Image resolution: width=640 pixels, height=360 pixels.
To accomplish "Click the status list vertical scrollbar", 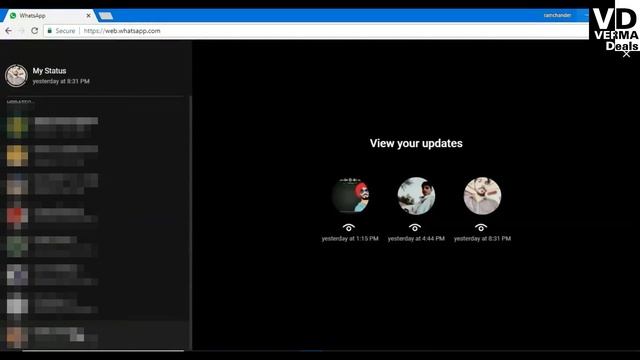I will (x=190, y=222).
